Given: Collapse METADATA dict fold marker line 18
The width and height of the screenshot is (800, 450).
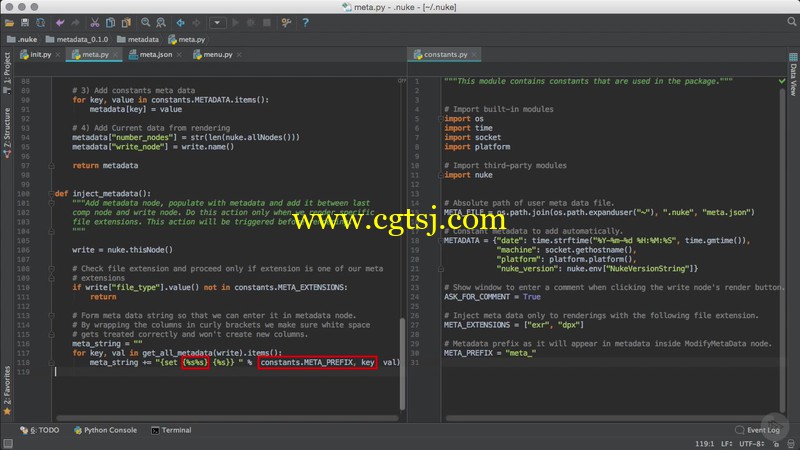Looking at the screenshot, I should (x=441, y=240).
